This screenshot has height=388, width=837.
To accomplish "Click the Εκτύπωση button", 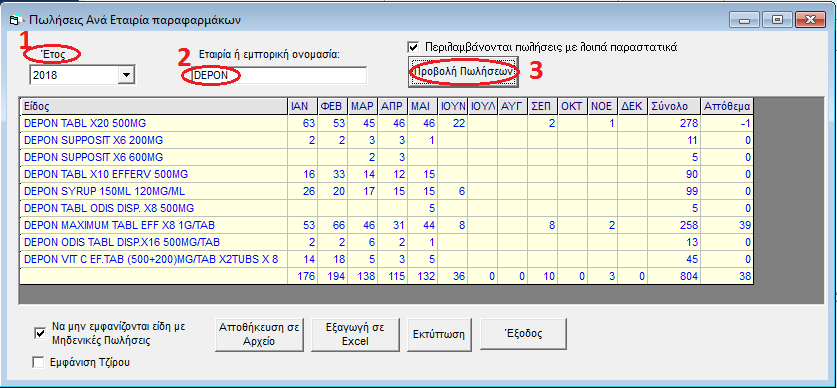I will [439, 335].
